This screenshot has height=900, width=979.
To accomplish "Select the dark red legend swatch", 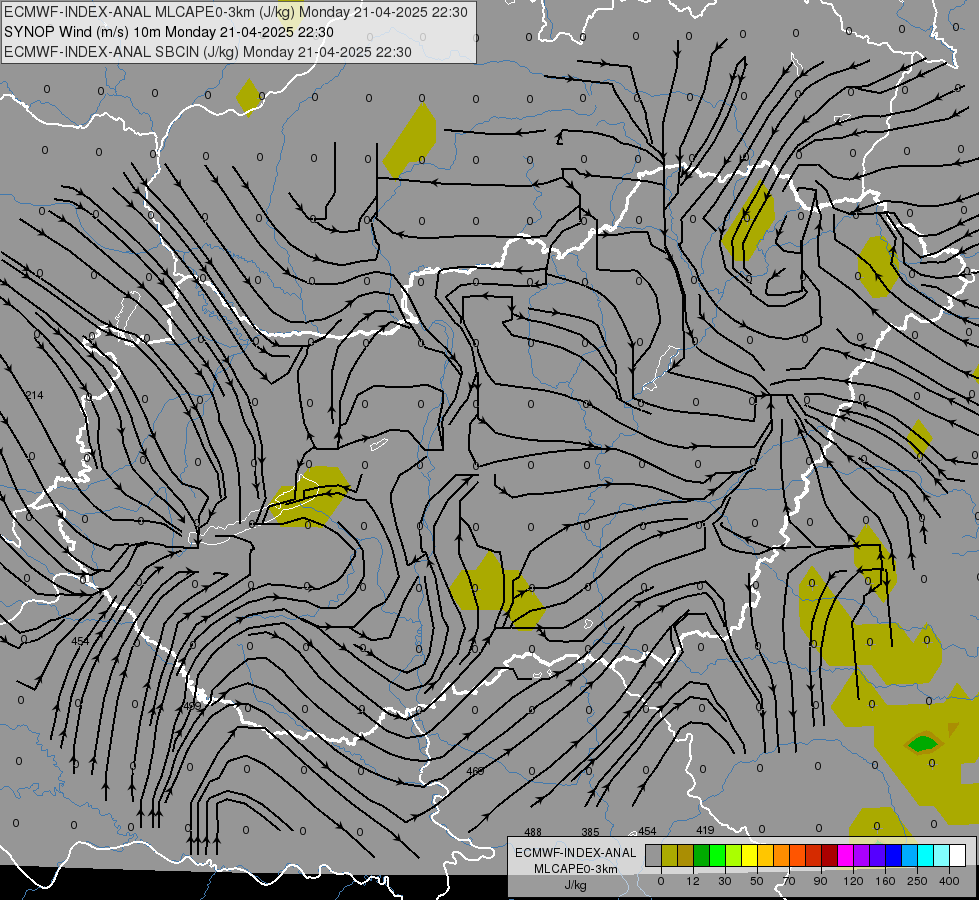I will pos(829,855).
